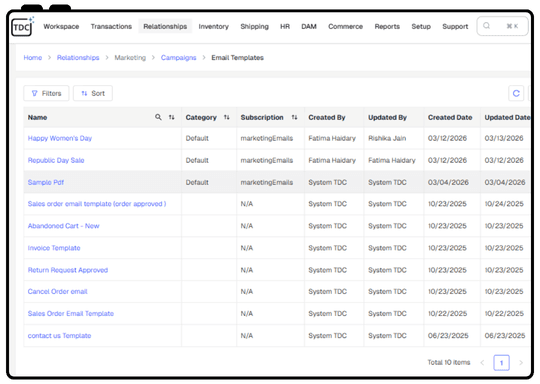This screenshot has width=540, height=384.
Task: Click the search icon in Name column header
Action: tap(158, 117)
